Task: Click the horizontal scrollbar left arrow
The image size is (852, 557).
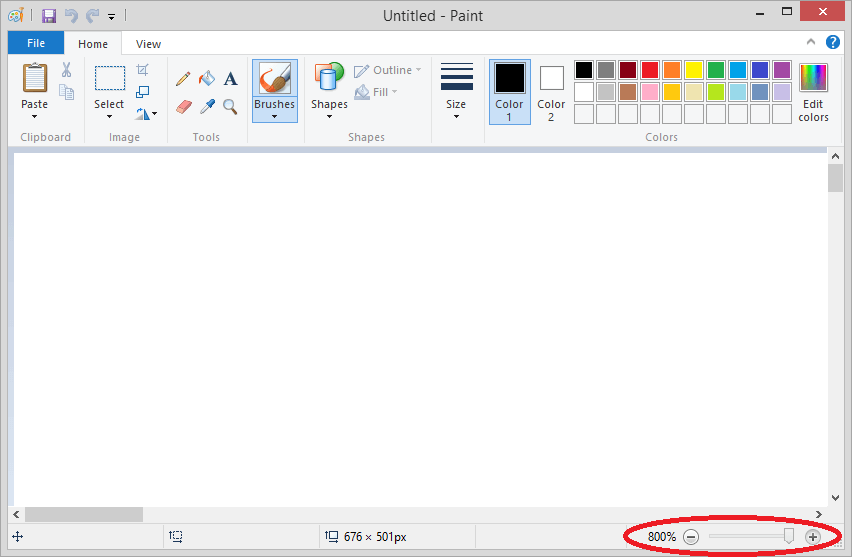Action: [x=16, y=514]
